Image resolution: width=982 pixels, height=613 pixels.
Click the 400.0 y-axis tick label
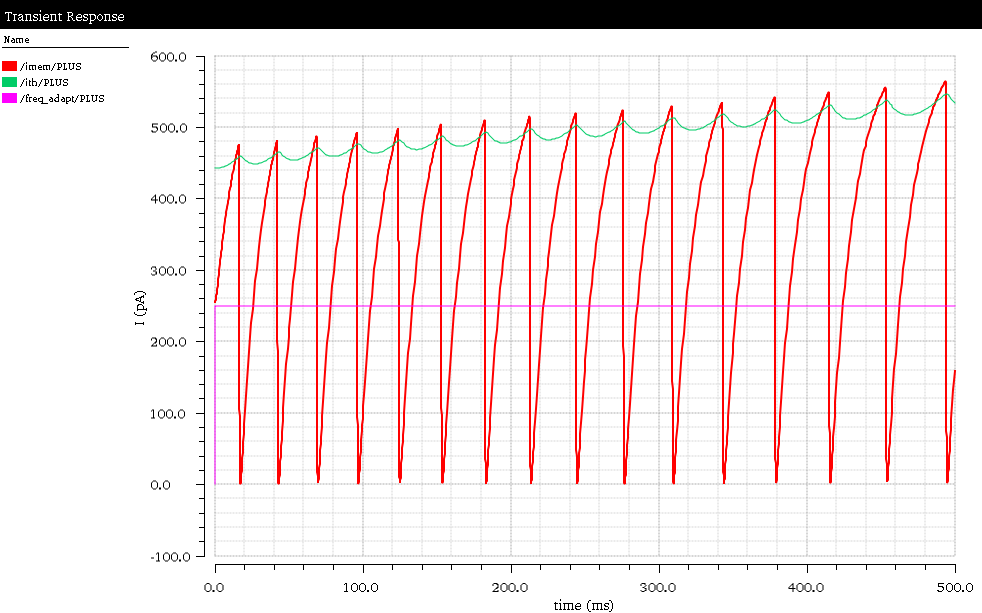(x=168, y=199)
